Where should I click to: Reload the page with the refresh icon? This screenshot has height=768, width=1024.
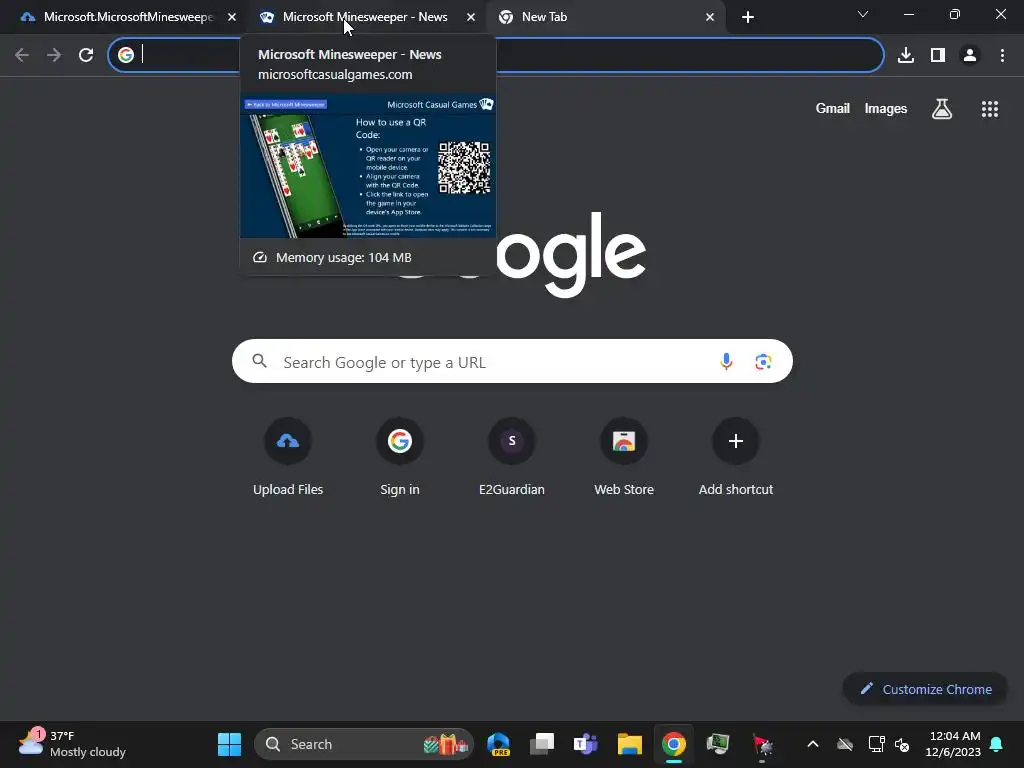coord(86,55)
